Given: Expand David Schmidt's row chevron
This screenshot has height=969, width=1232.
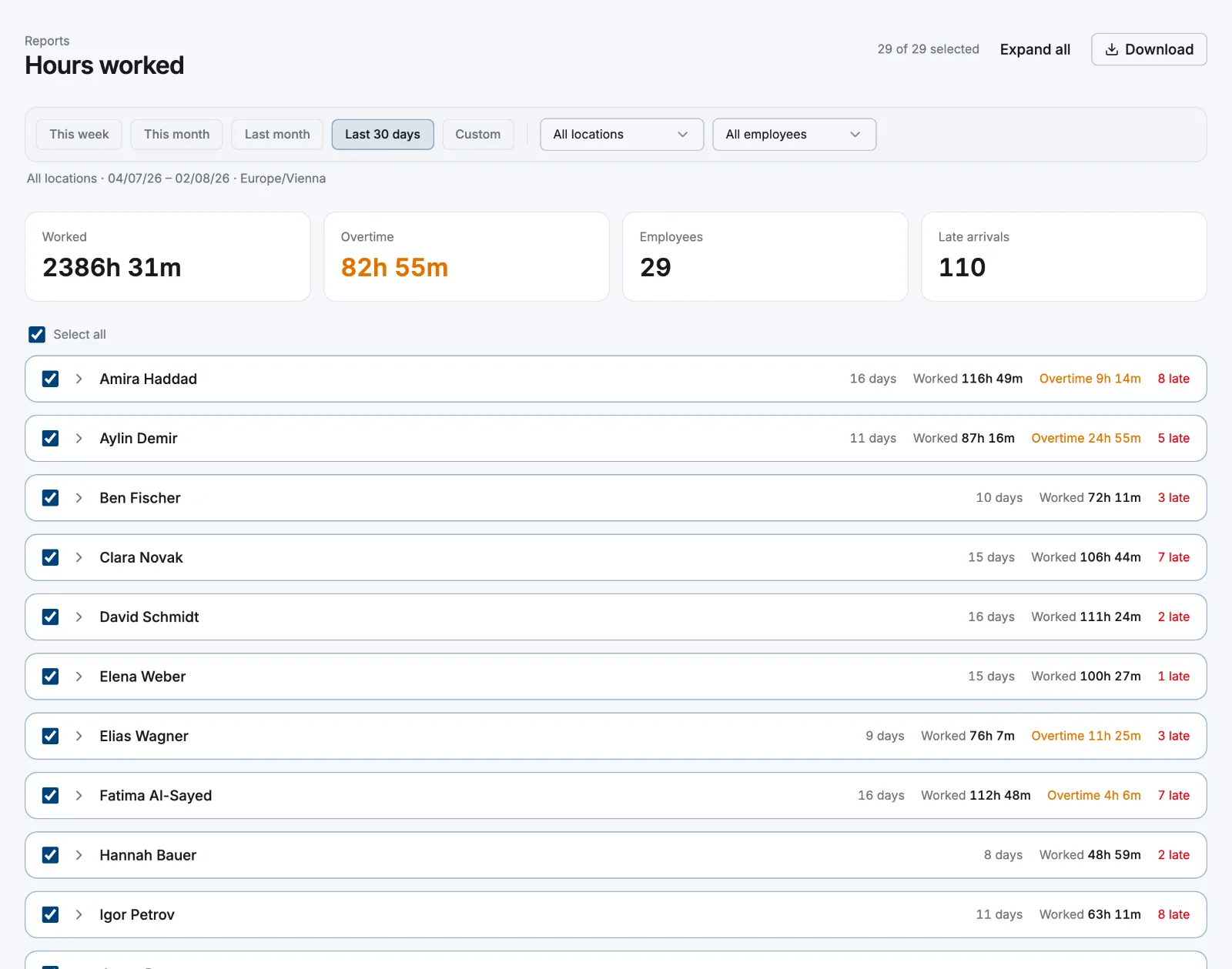Looking at the screenshot, I should pos(79,616).
